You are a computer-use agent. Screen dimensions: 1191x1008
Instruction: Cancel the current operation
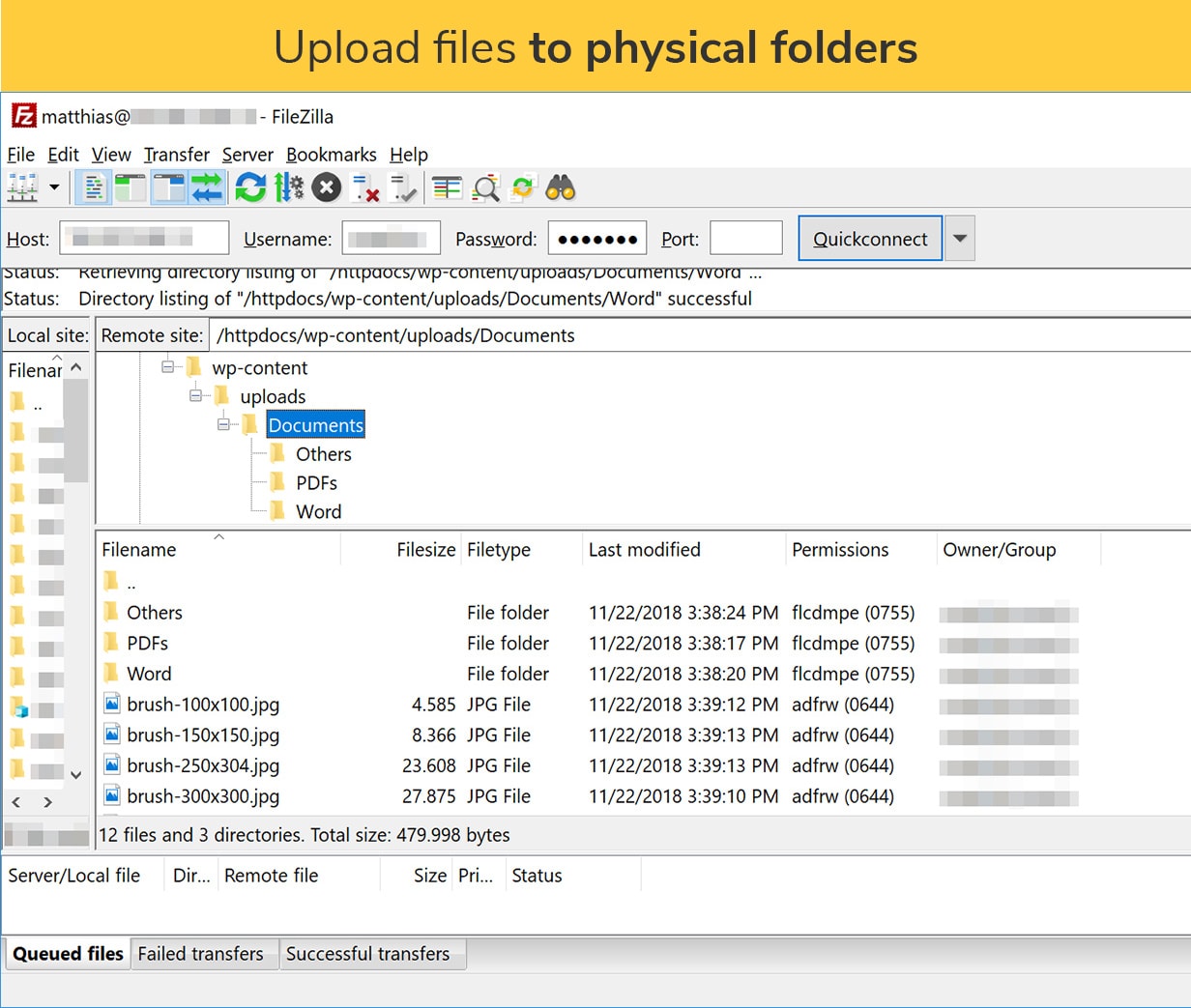click(327, 187)
